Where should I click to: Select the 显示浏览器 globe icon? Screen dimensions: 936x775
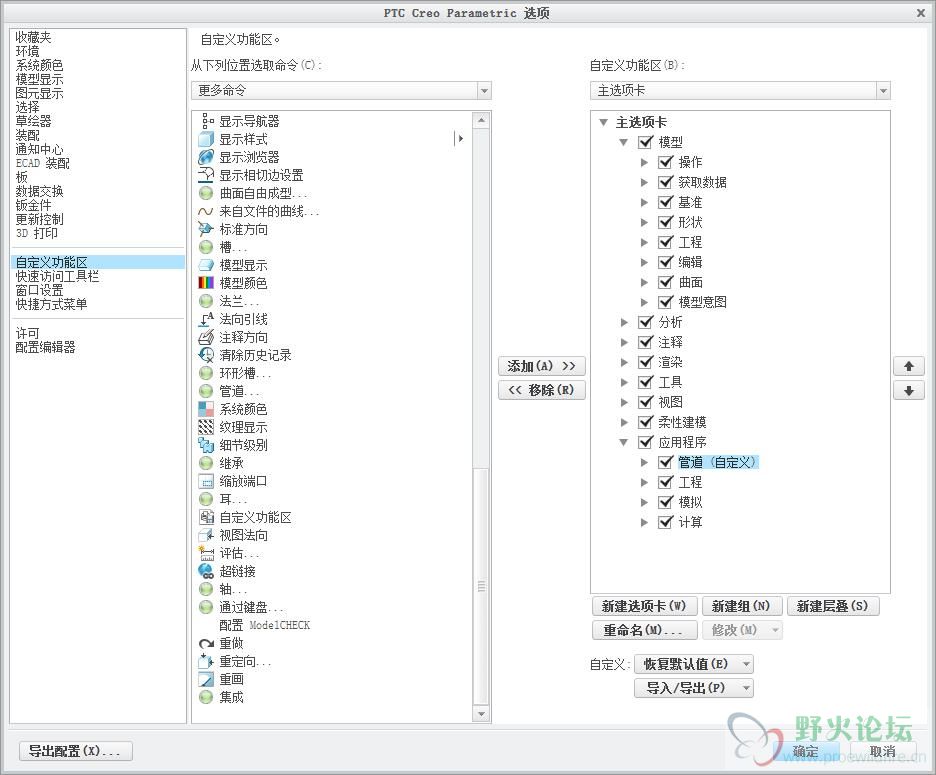(x=206, y=157)
